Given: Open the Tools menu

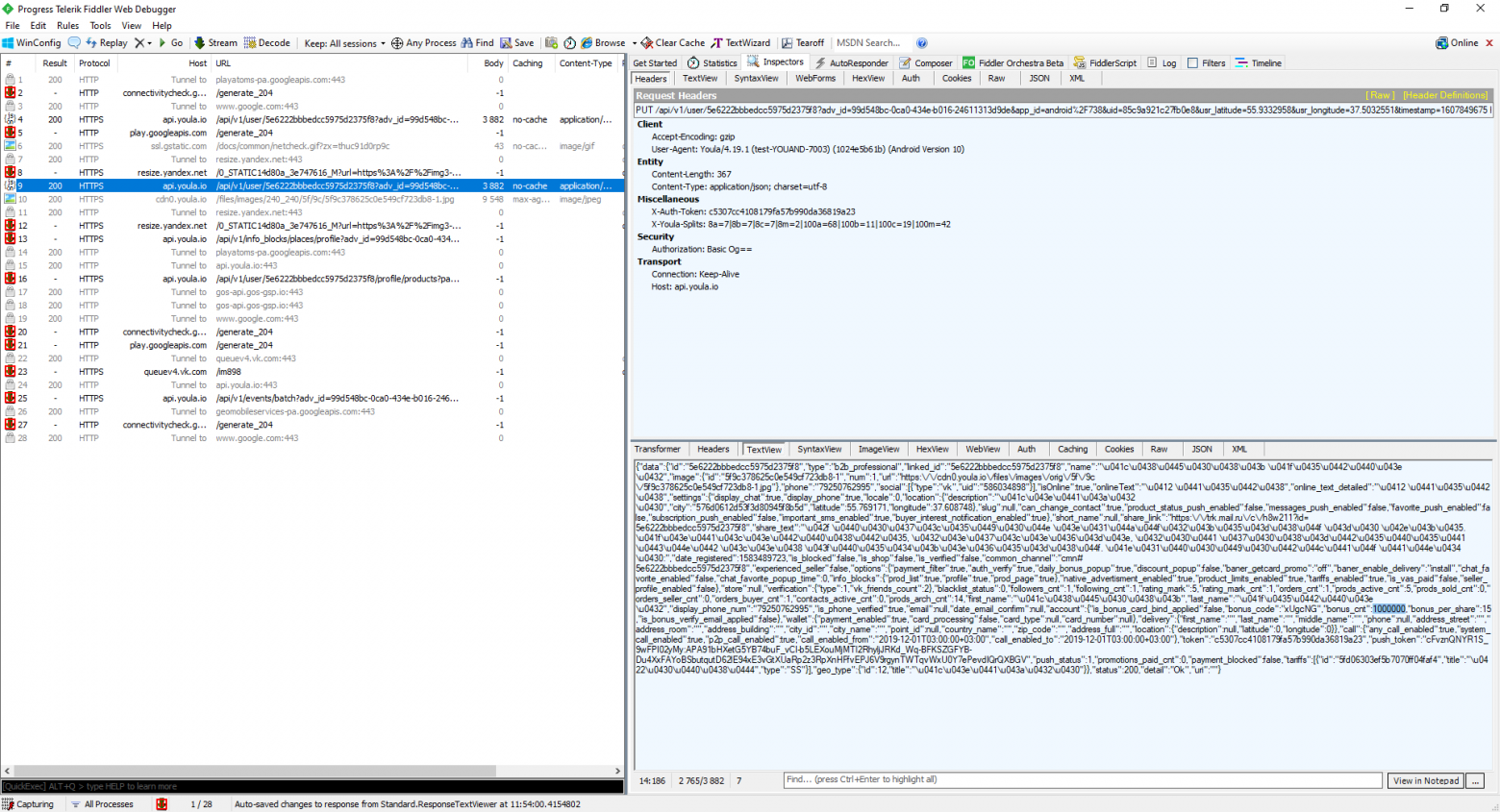Looking at the screenshot, I should click(x=100, y=26).
